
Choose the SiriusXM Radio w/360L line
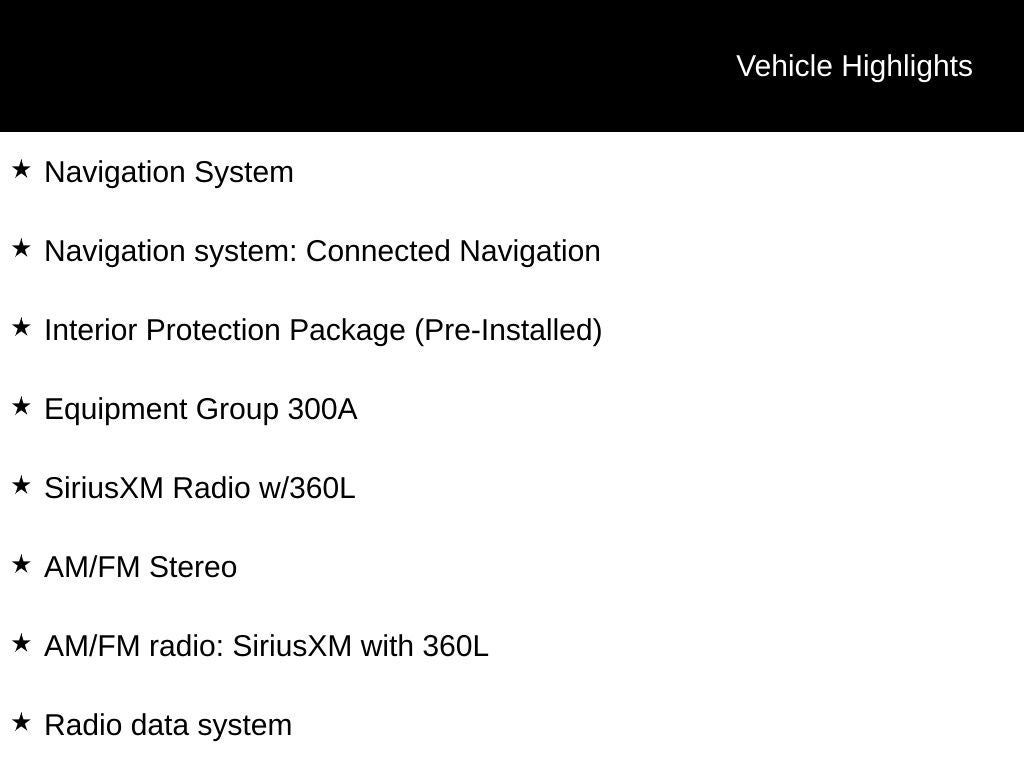[x=199, y=488]
